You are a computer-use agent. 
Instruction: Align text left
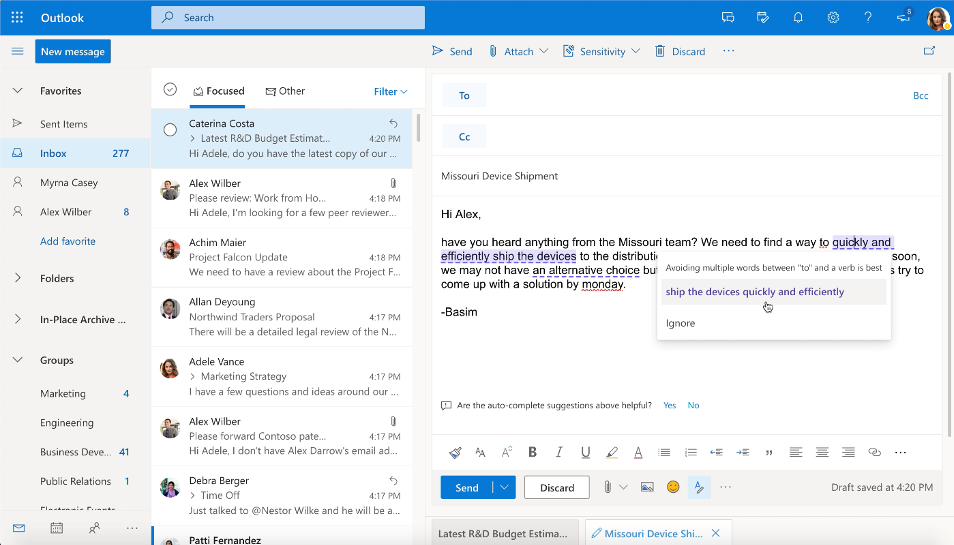click(x=795, y=452)
